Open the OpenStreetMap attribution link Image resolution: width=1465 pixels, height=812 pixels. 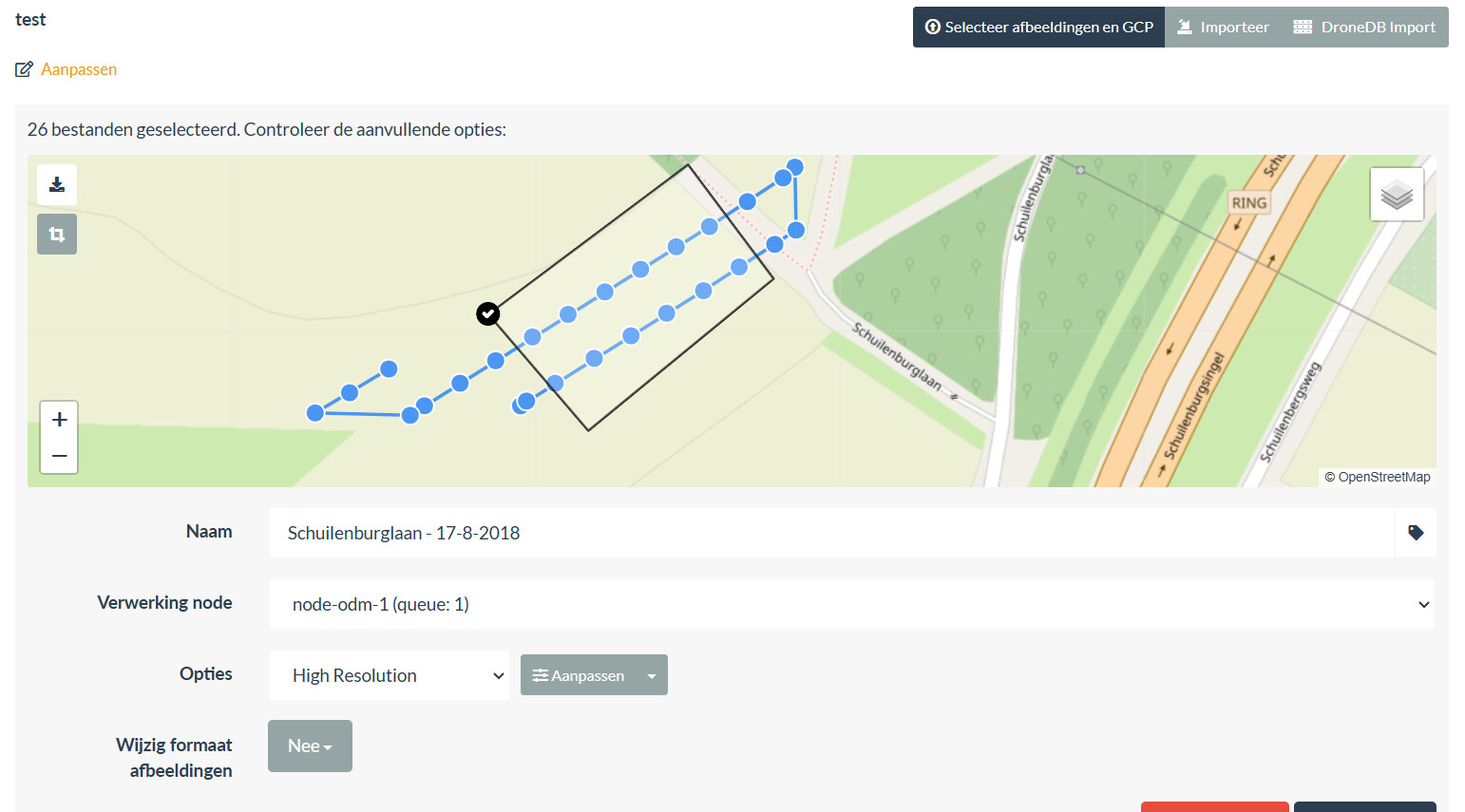1383,477
